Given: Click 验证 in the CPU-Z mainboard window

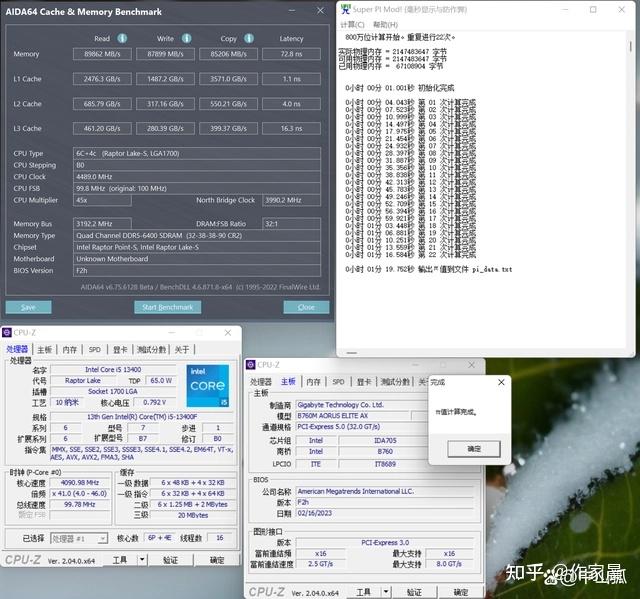Looking at the screenshot, I should coord(414,592).
